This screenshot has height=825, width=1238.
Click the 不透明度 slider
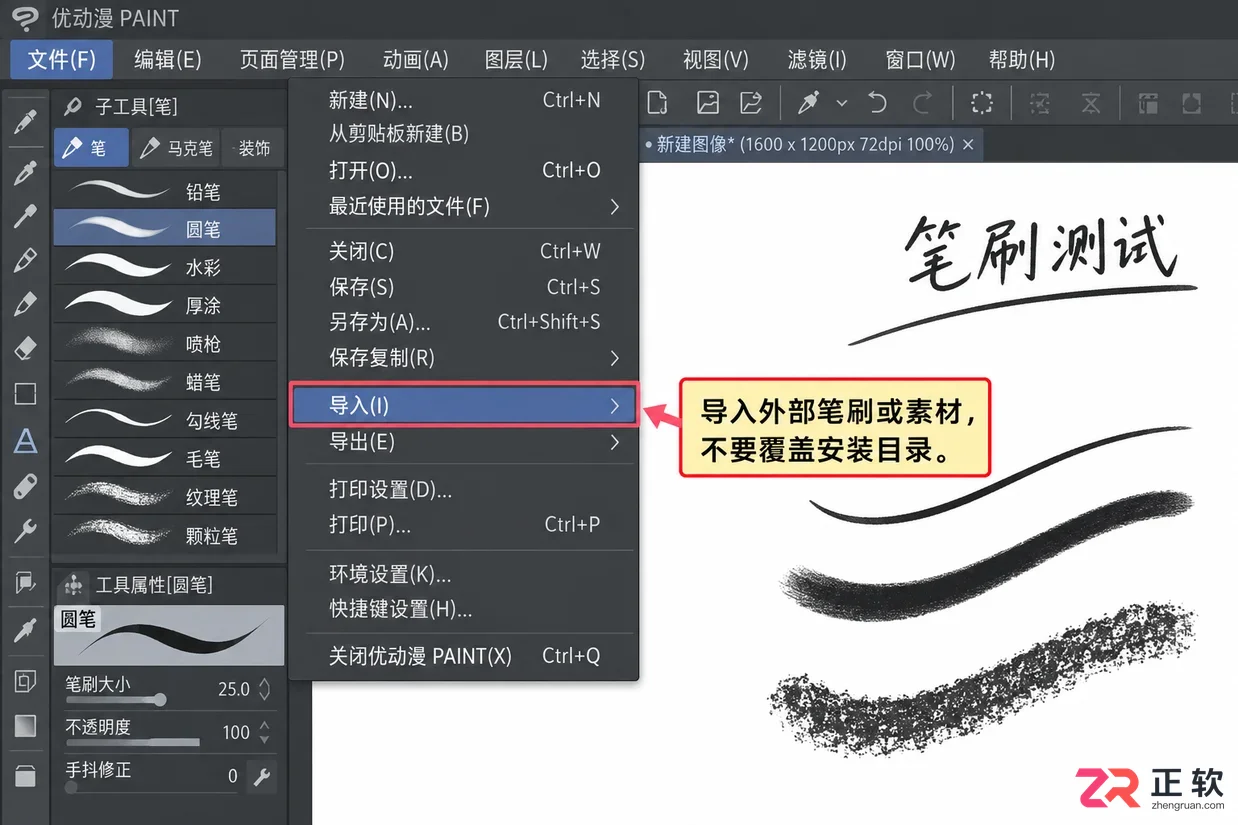tap(132, 743)
